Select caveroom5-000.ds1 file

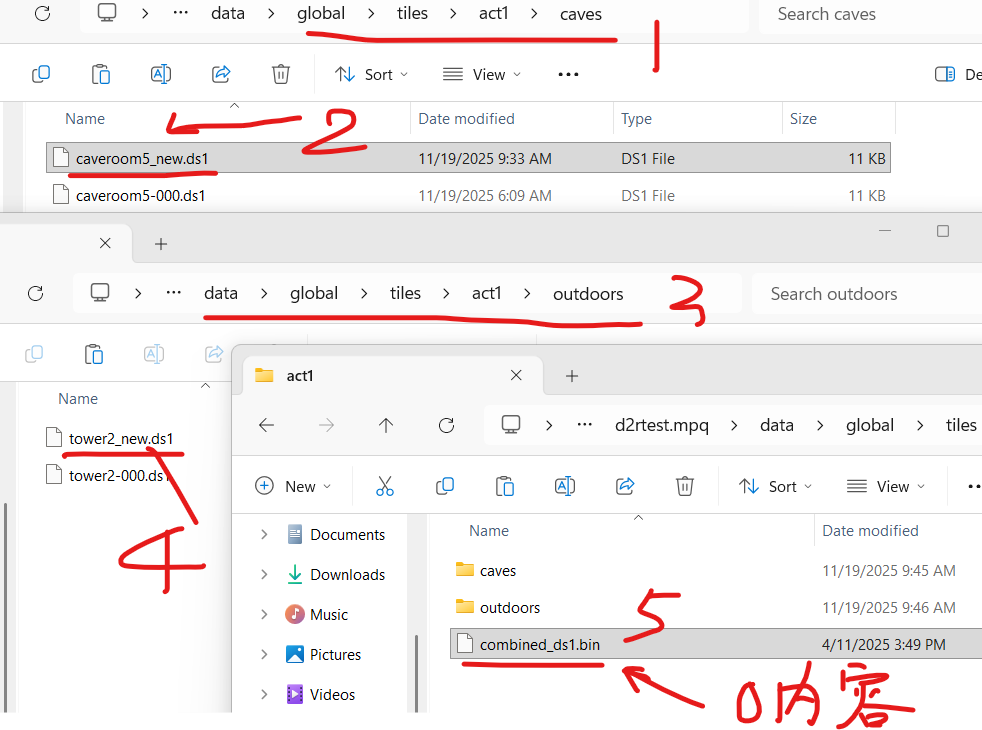pyautogui.click(x=468, y=195)
